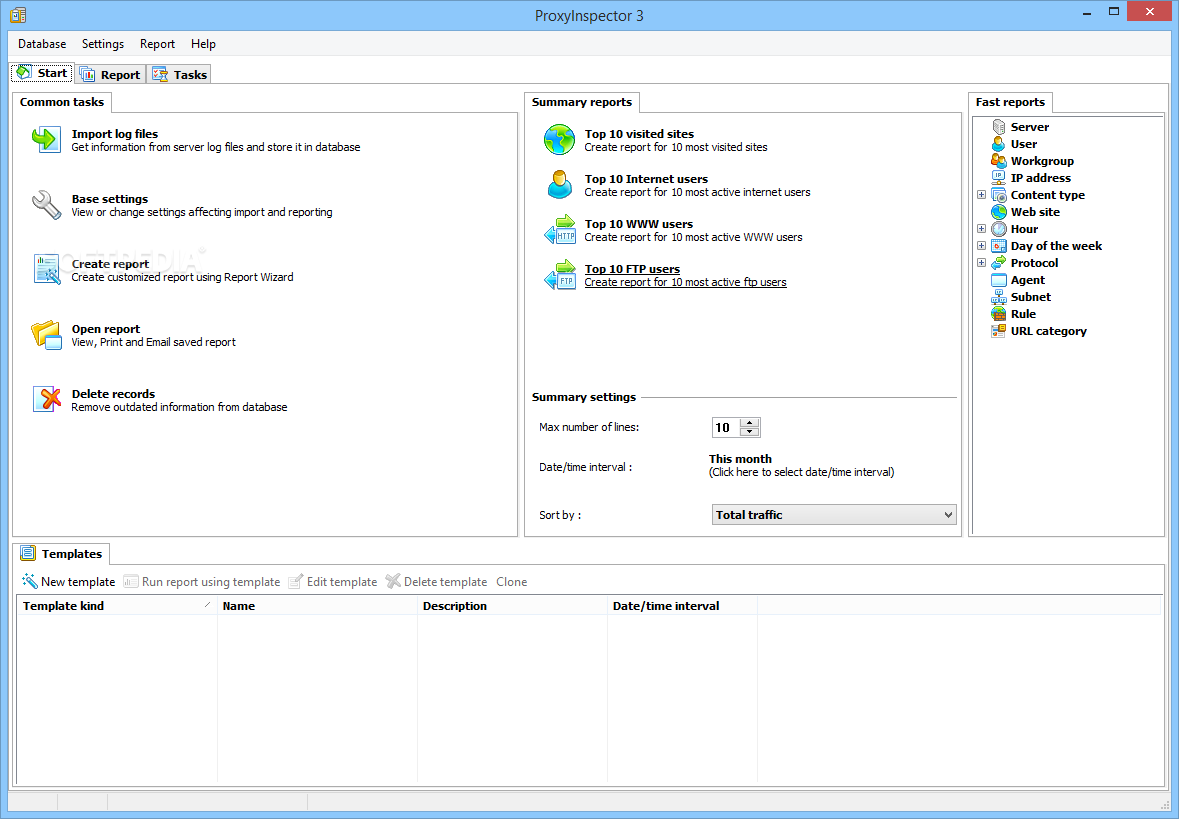This screenshot has height=819, width=1179.
Task: Click the Rule icon in Fast reports
Action: pos(999,314)
